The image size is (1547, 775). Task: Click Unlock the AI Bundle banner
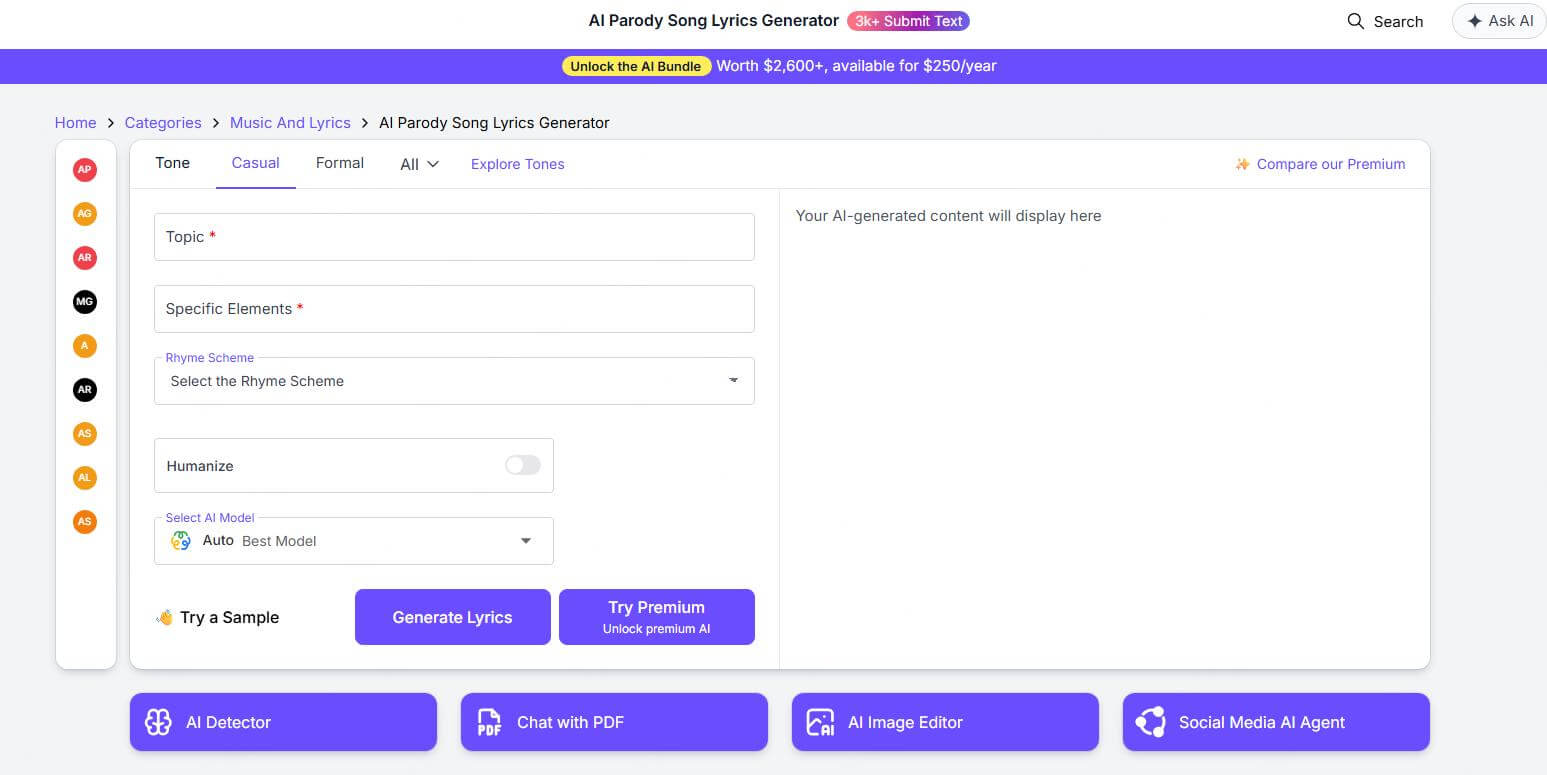pyautogui.click(x=636, y=66)
